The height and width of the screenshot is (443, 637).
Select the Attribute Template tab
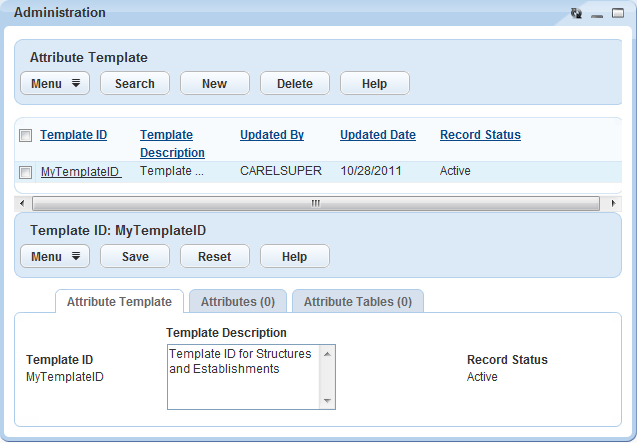click(119, 301)
